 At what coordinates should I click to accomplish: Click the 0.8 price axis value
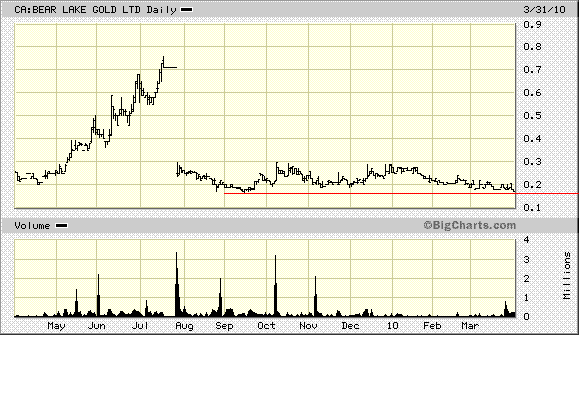532,47
